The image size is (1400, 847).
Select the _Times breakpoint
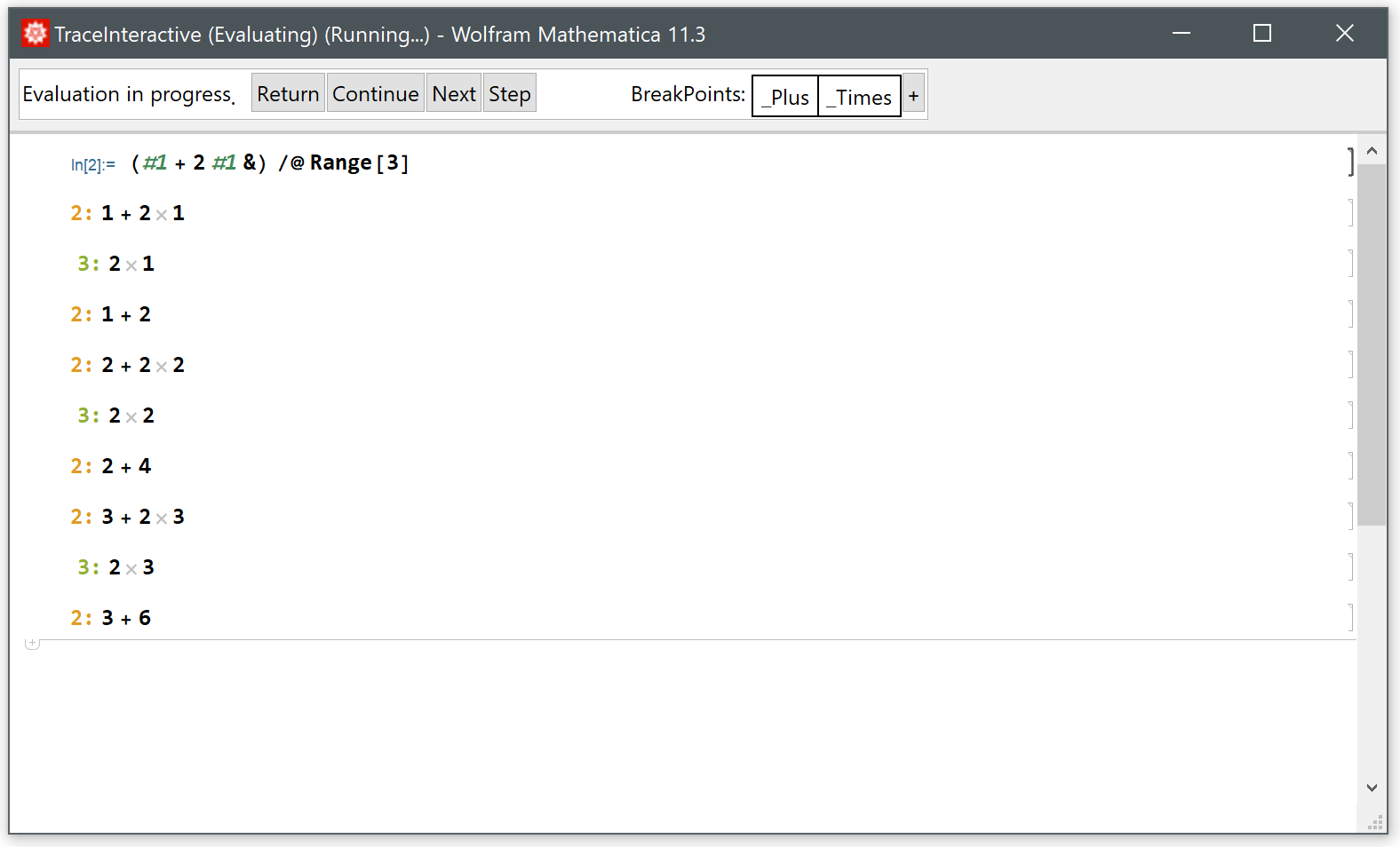click(859, 96)
